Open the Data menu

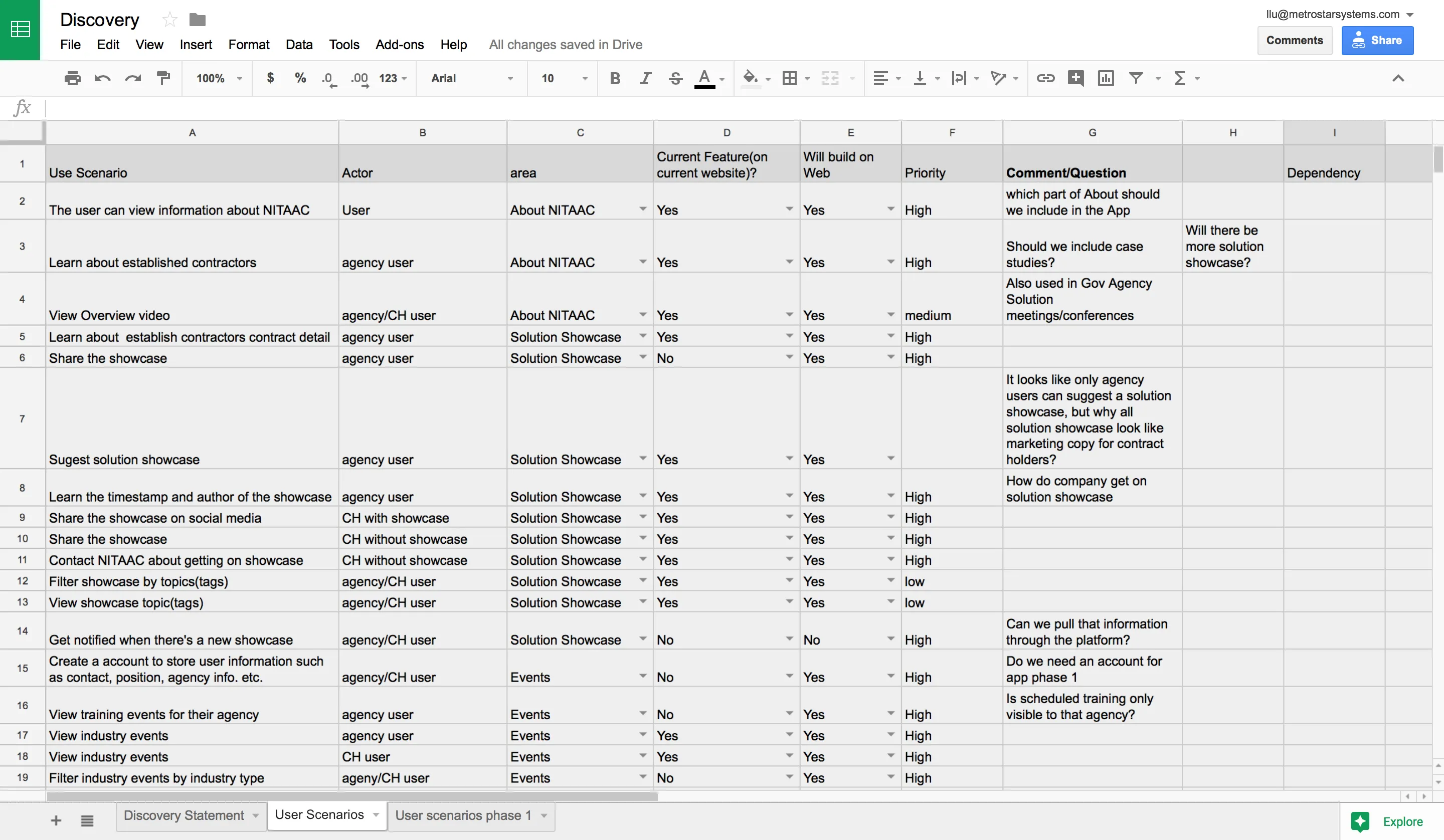299,45
